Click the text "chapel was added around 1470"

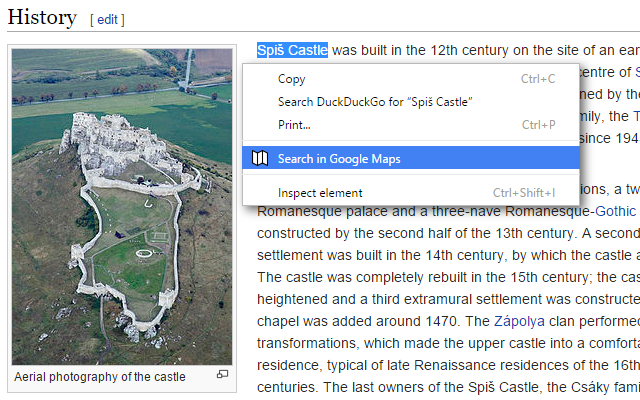tap(356, 322)
